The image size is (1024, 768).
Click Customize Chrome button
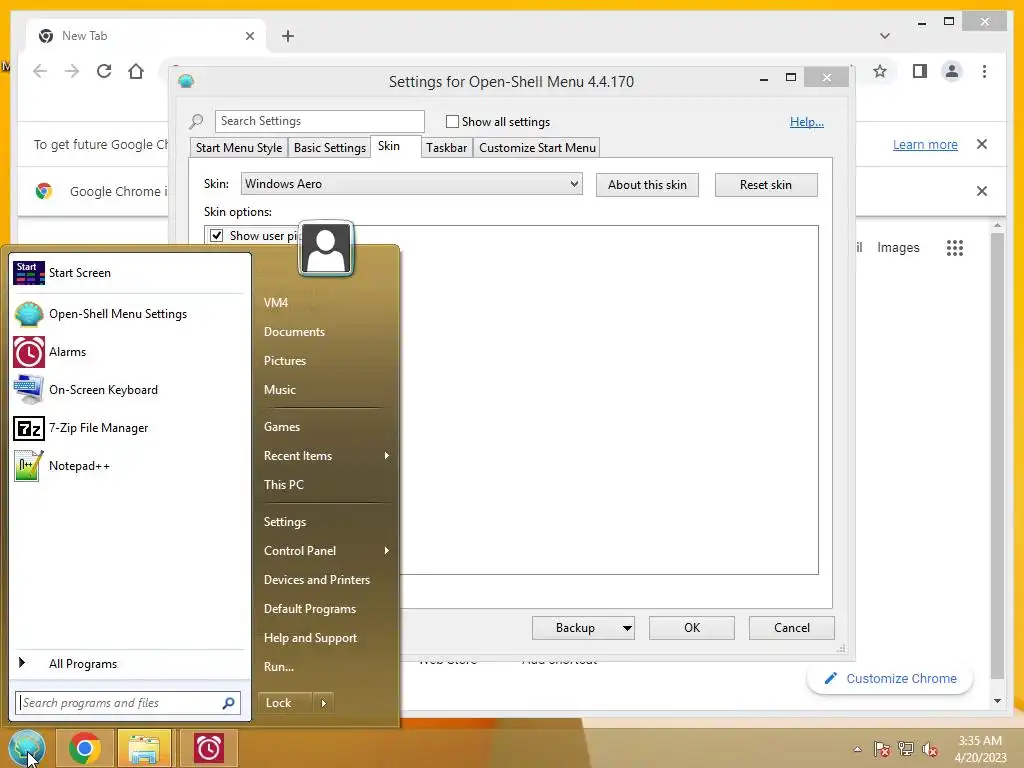click(889, 679)
